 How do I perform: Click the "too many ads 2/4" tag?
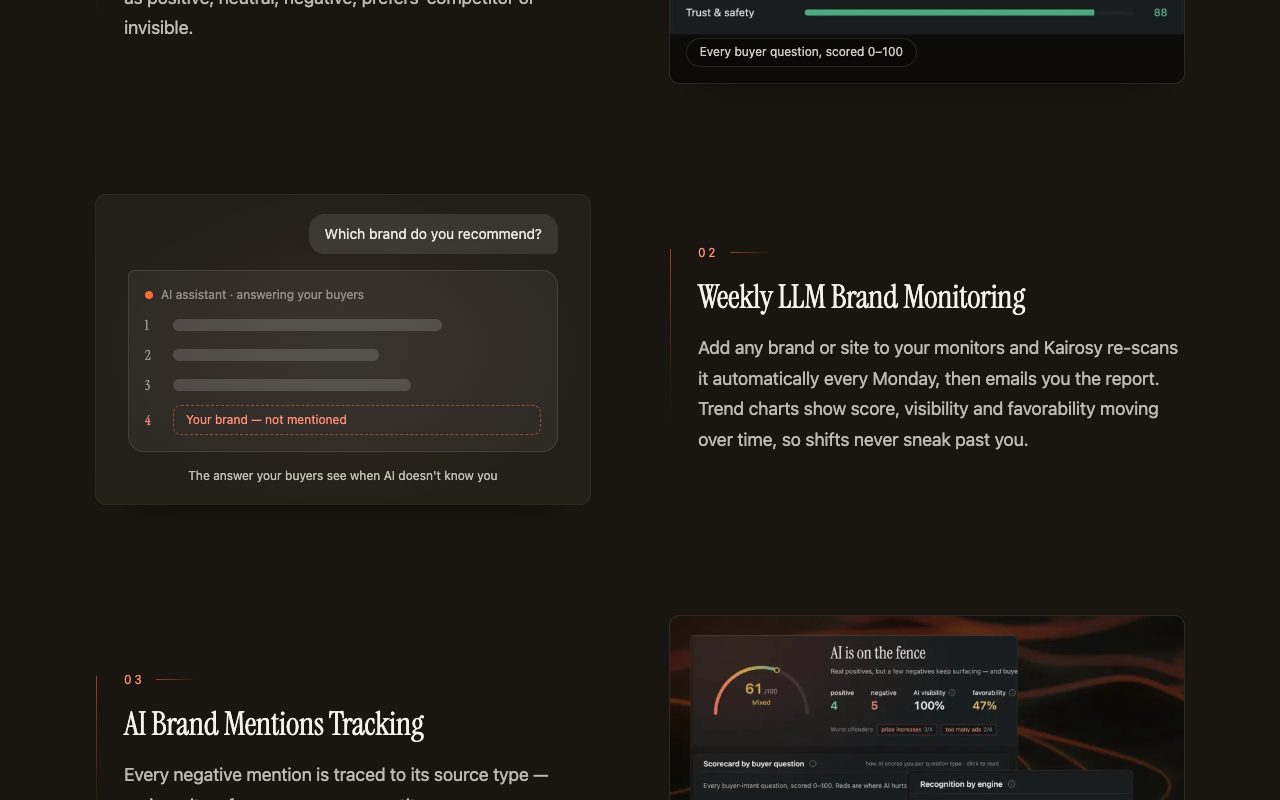coord(968,730)
